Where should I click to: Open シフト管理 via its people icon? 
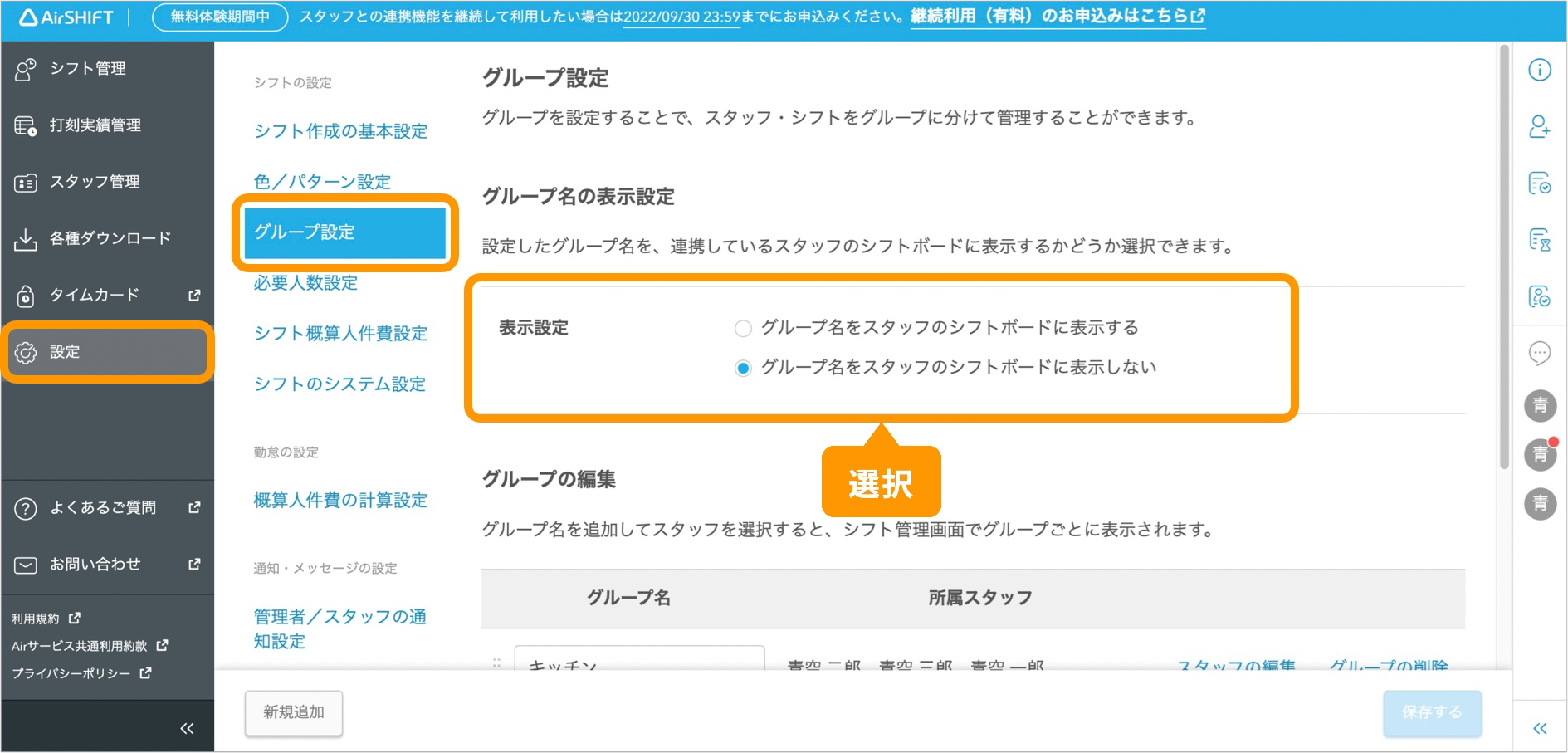coord(26,69)
